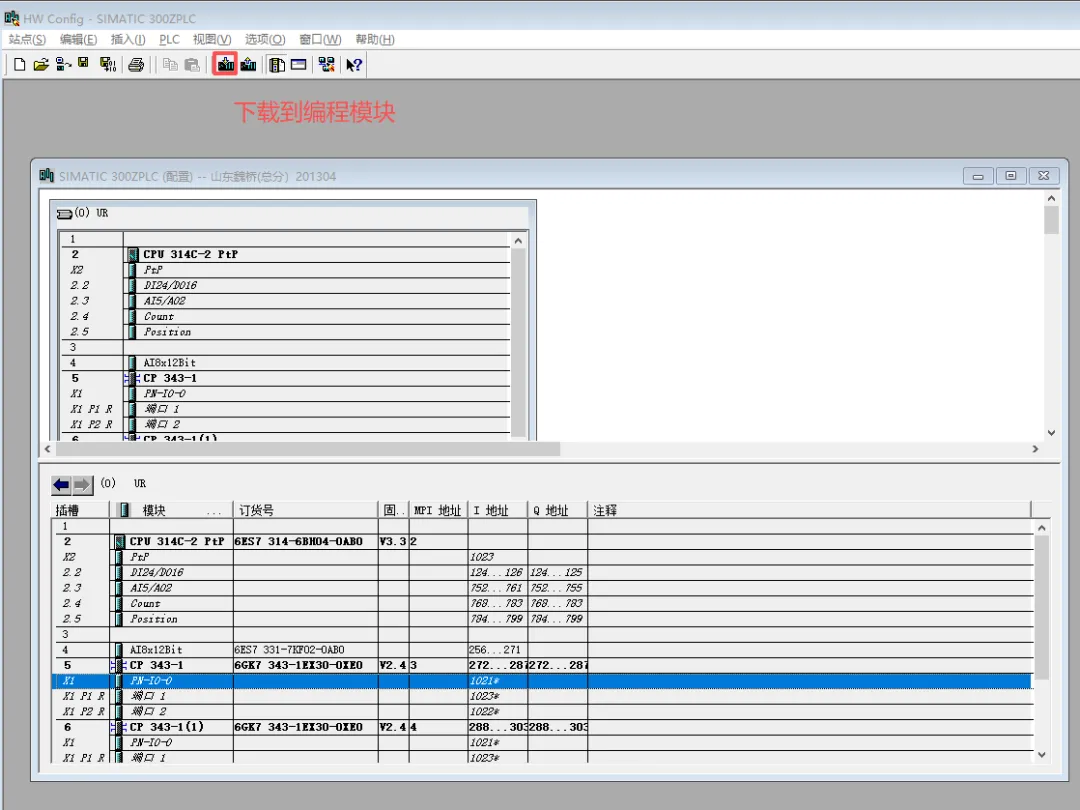Click horizontal scrollbar right arrow
This screenshot has height=810, width=1080.
tap(1035, 449)
